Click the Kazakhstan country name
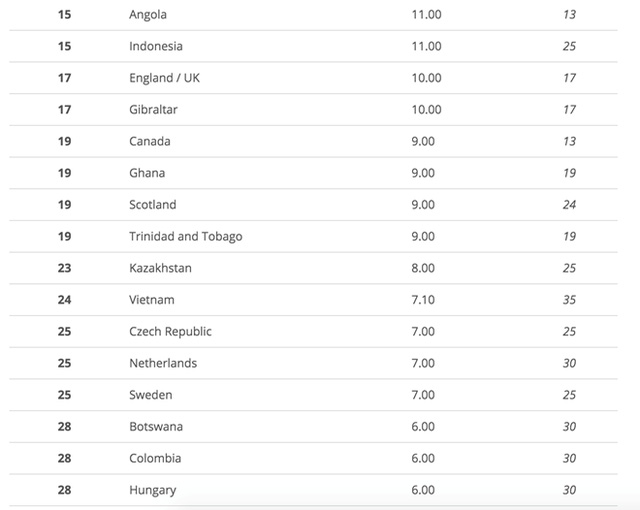 click(x=160, y=268)
